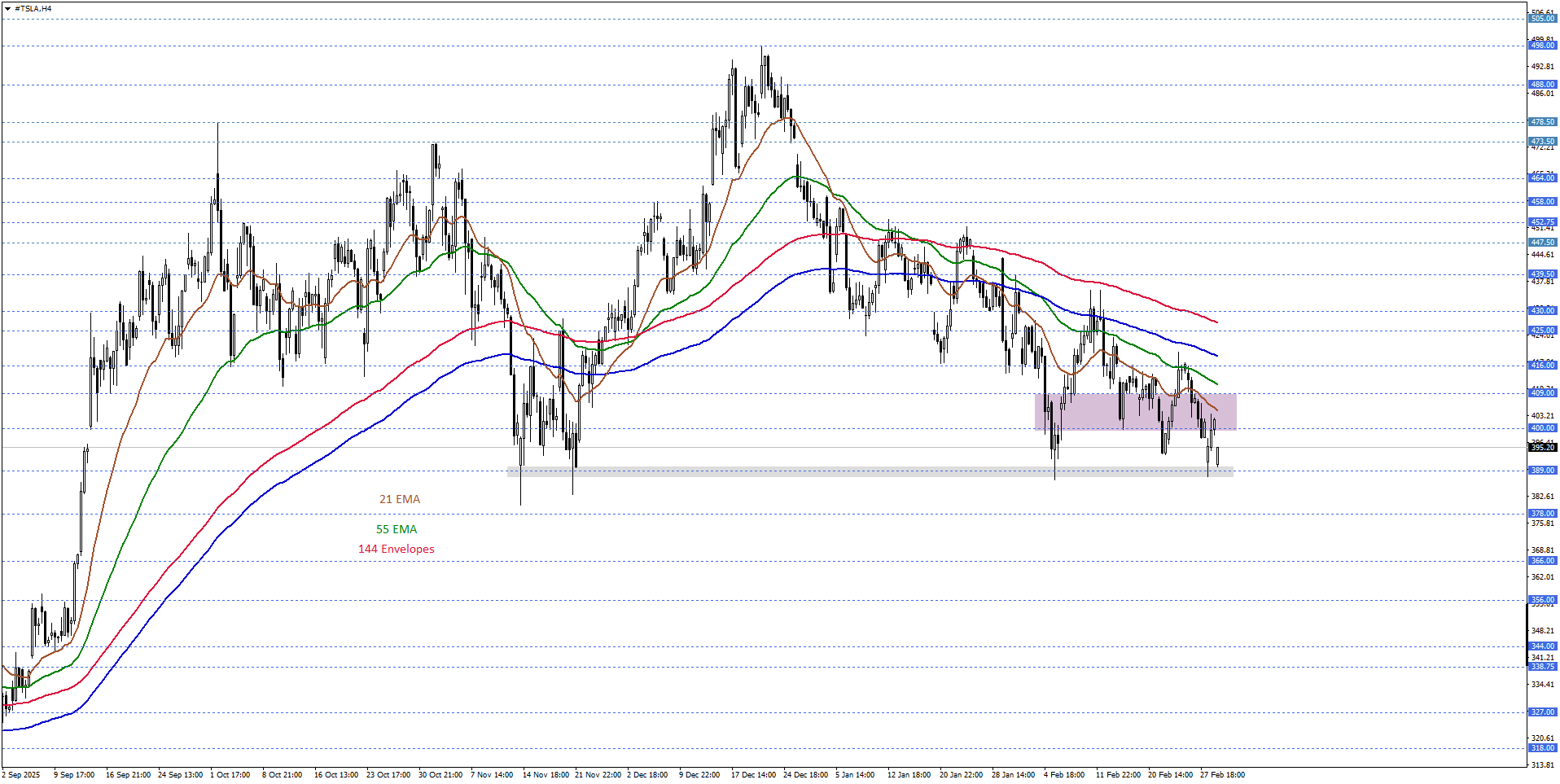Click the 318.00 price level tag
This screenshot has height=784, width=1560.
point(1542,748)
